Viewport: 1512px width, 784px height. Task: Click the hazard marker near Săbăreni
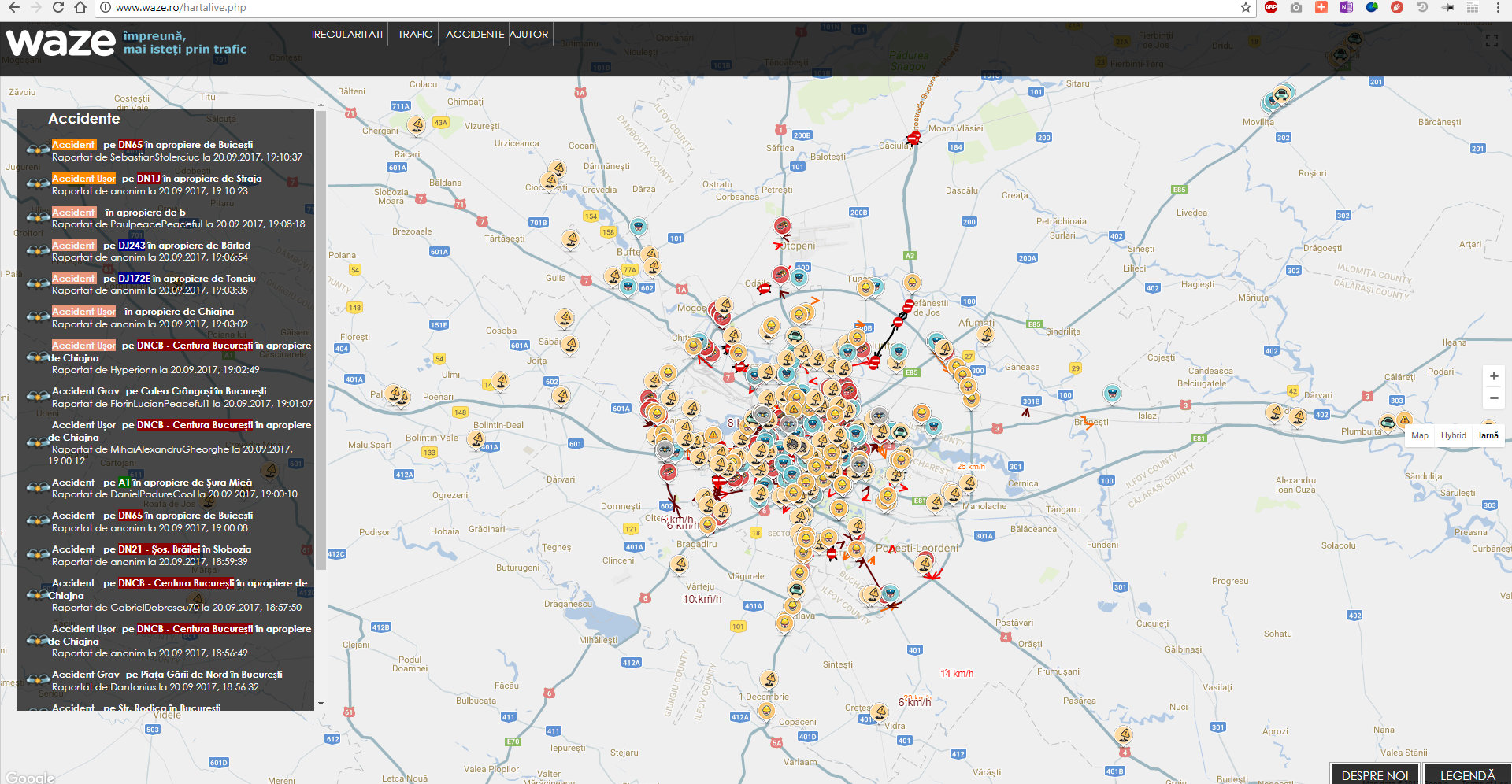[x=570, y=345]
